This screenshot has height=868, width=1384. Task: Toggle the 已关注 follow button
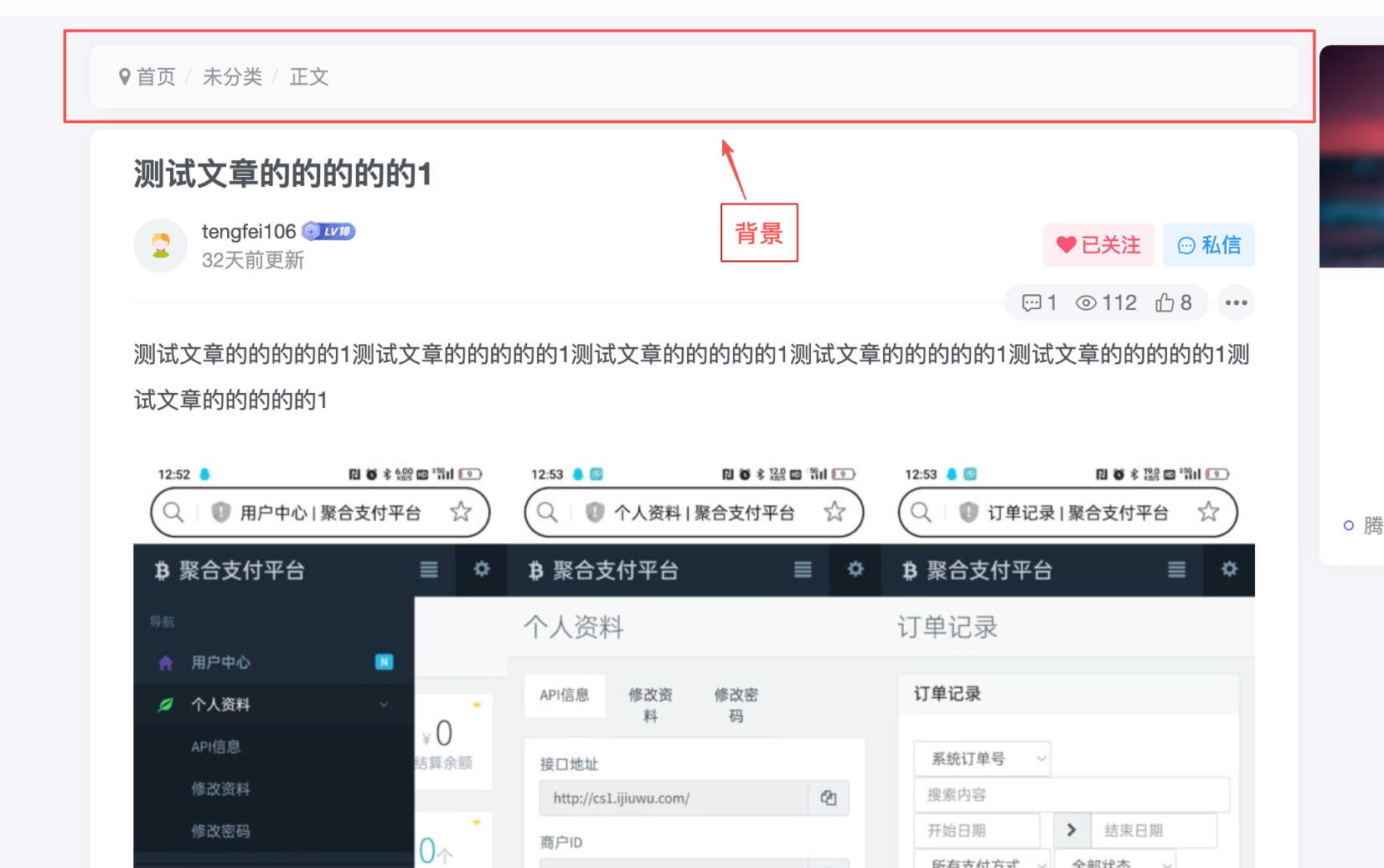(x=1097, y=245)
